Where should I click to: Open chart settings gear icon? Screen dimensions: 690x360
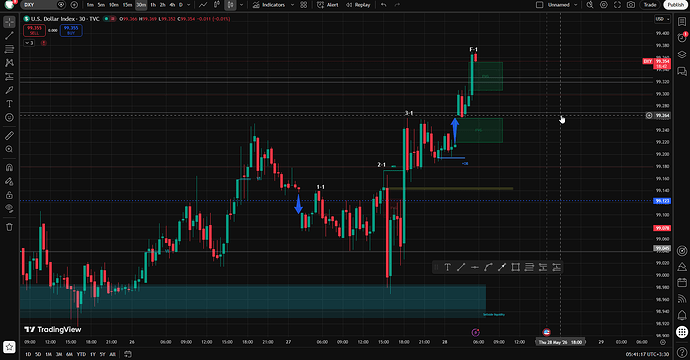click(x=604, y=5)
